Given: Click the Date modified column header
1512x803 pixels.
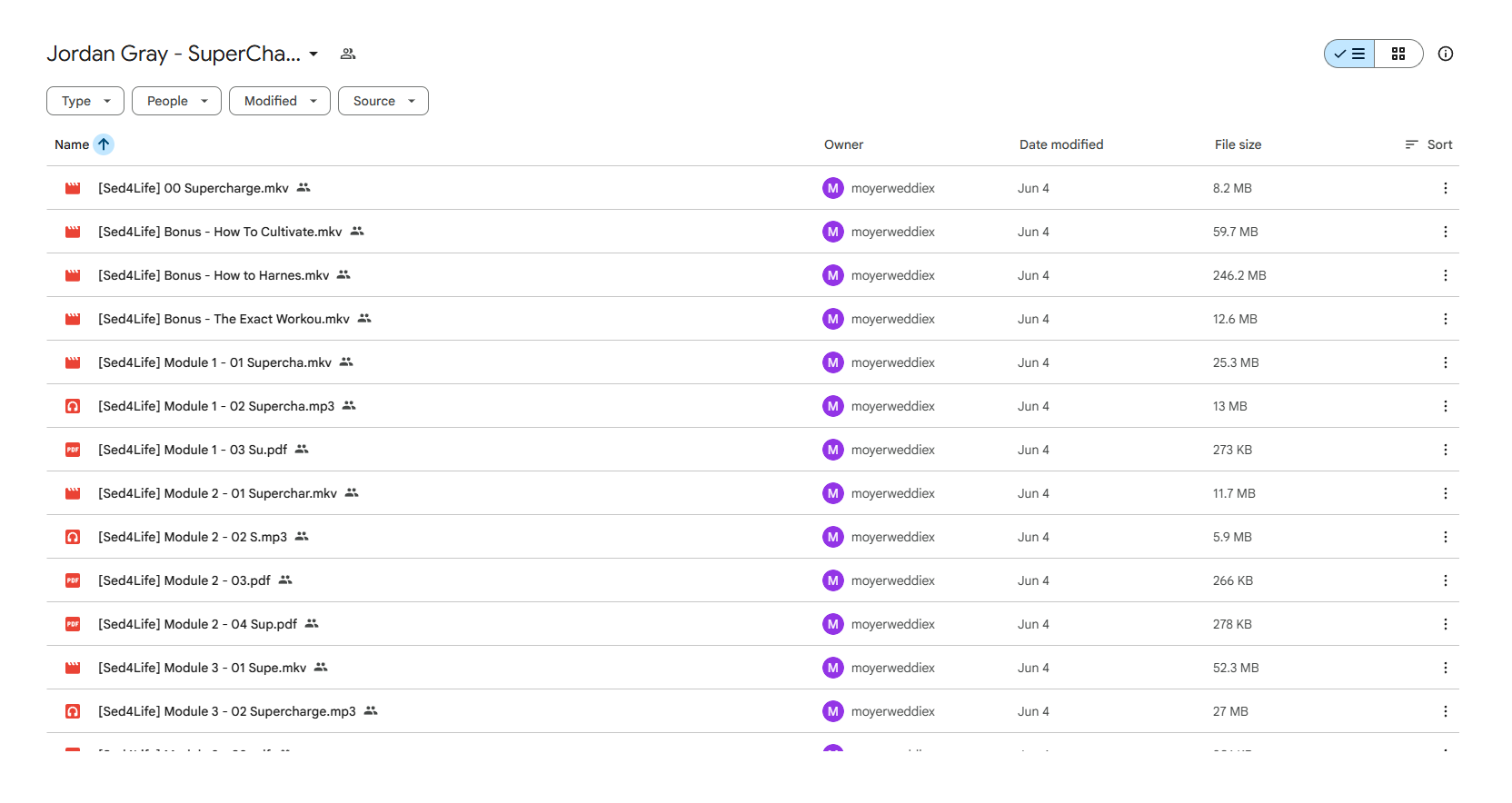Looking at the screenshot, I should 1061,144.
